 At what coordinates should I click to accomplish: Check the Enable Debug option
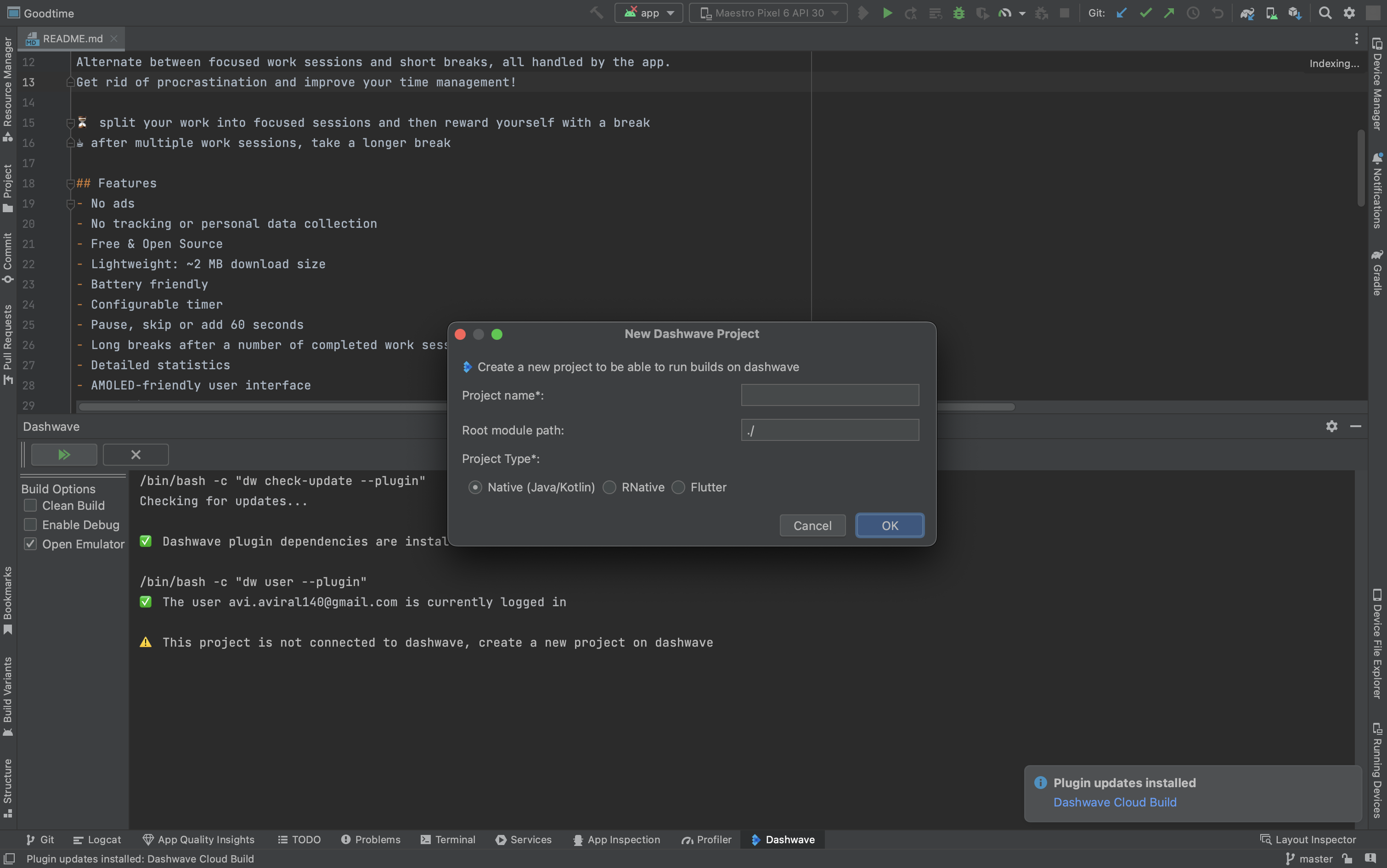point(30,524)
